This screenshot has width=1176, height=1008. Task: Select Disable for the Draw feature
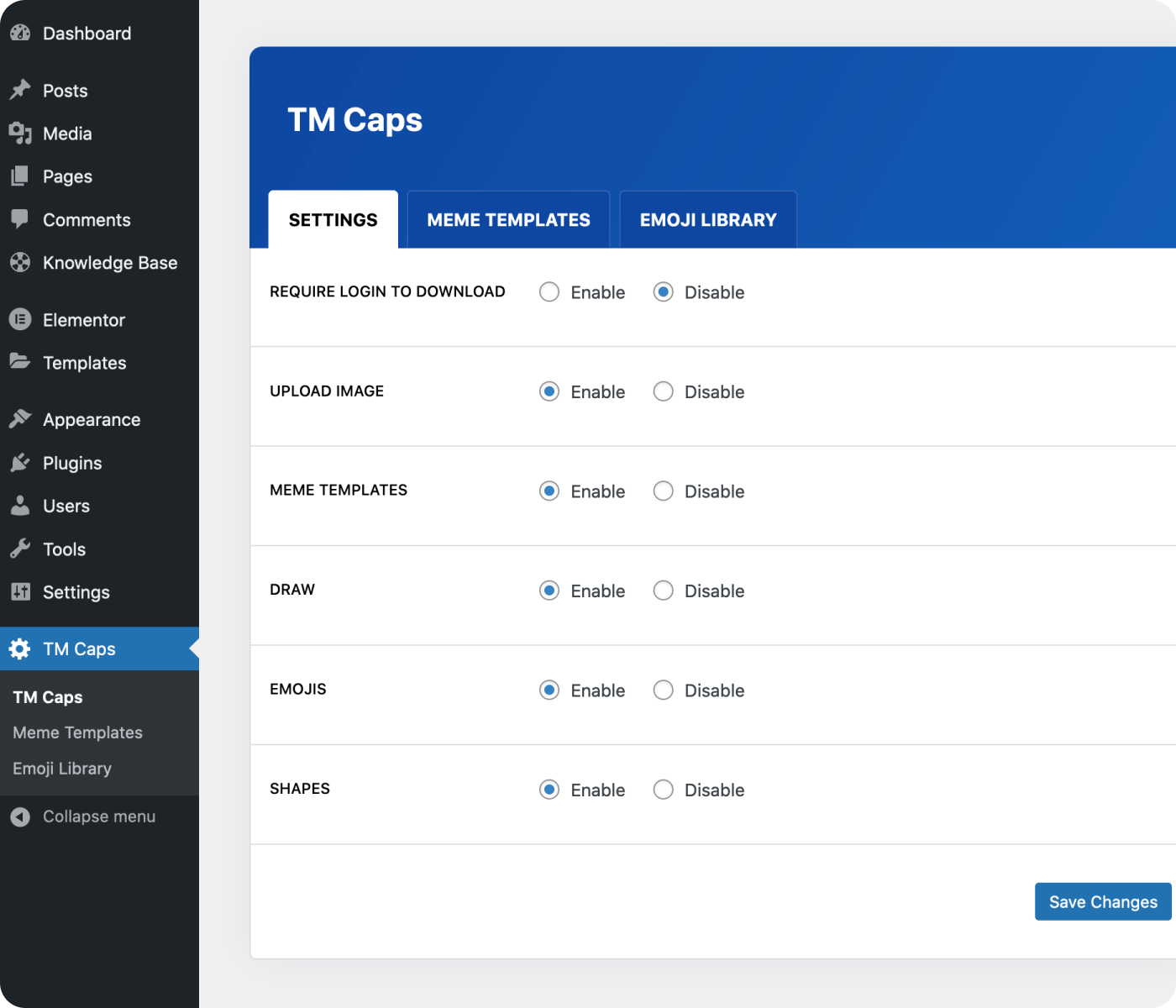click(664, 591)
